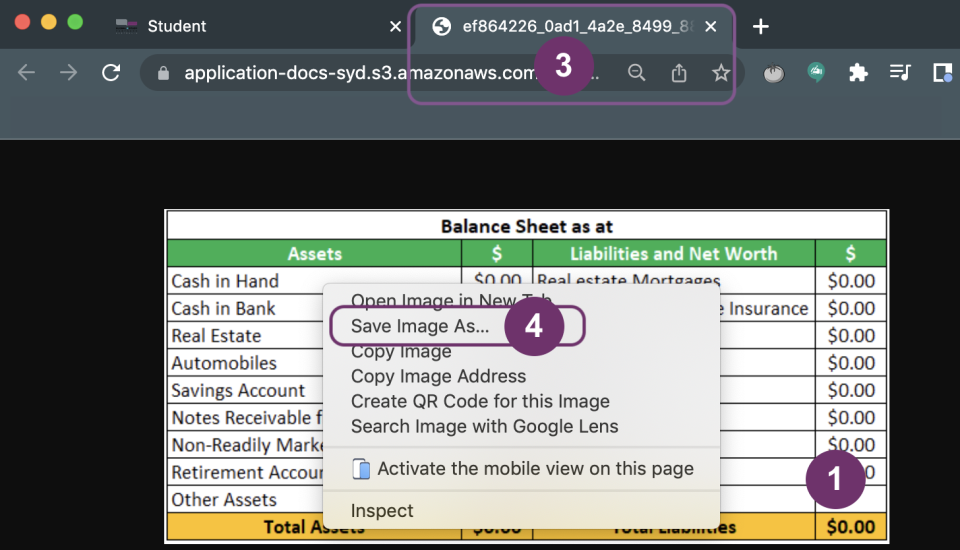This screenshot has height=550, width=960.
Task: Reload the current page
Action: (x=111, y=73)
